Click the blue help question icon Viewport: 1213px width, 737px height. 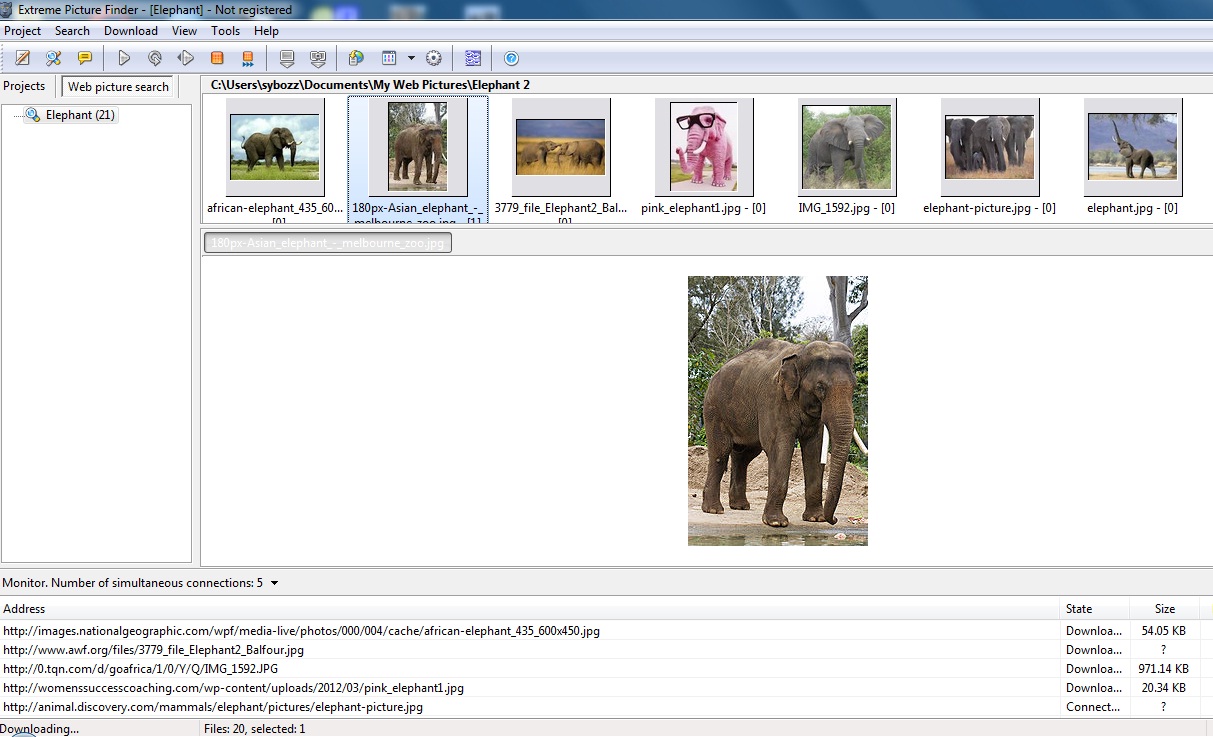[511, 58]
